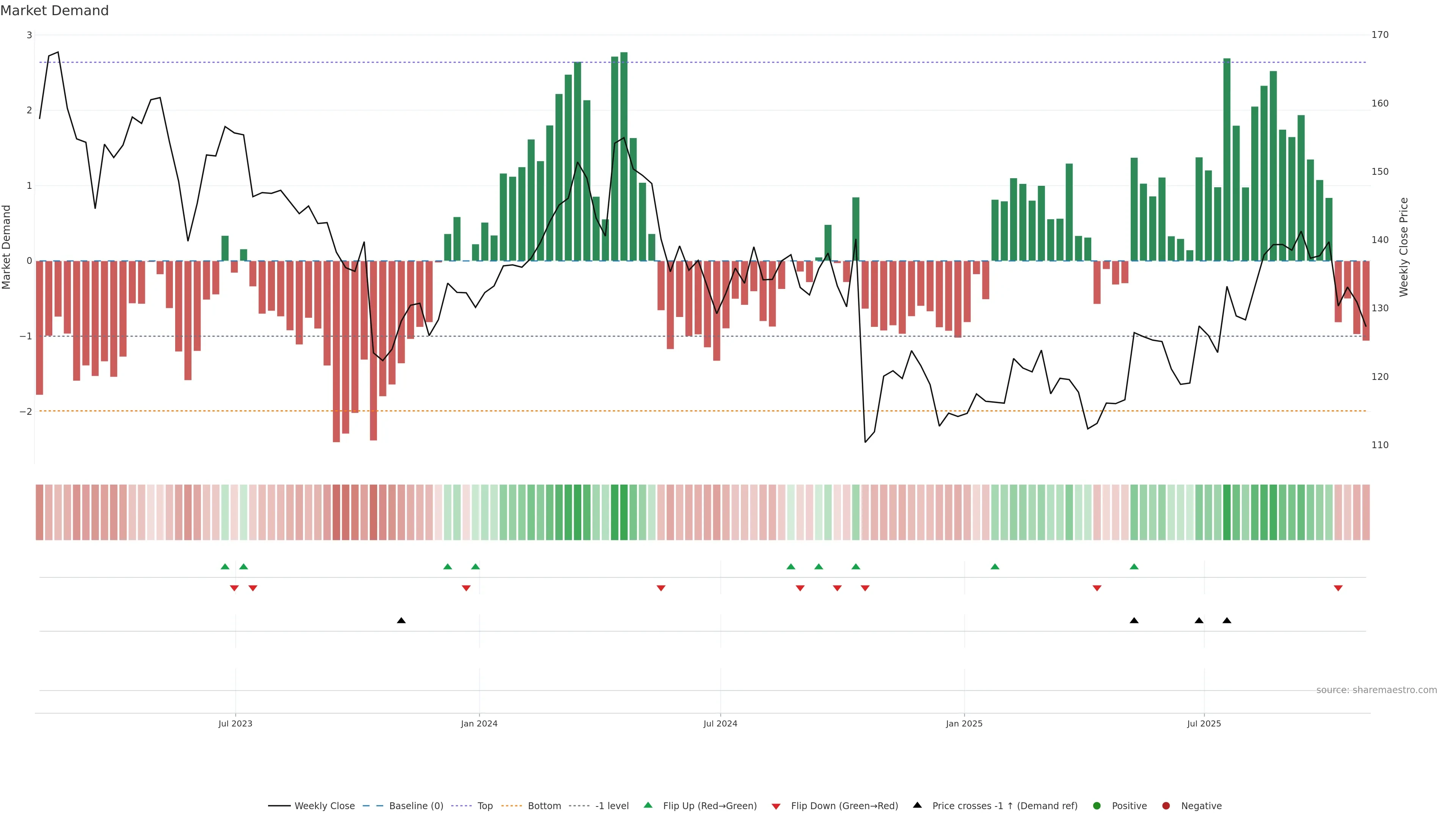1456x819 pixels.
Task: Click the green Flip Up legend triangle
Action: (x=648, y=805)
